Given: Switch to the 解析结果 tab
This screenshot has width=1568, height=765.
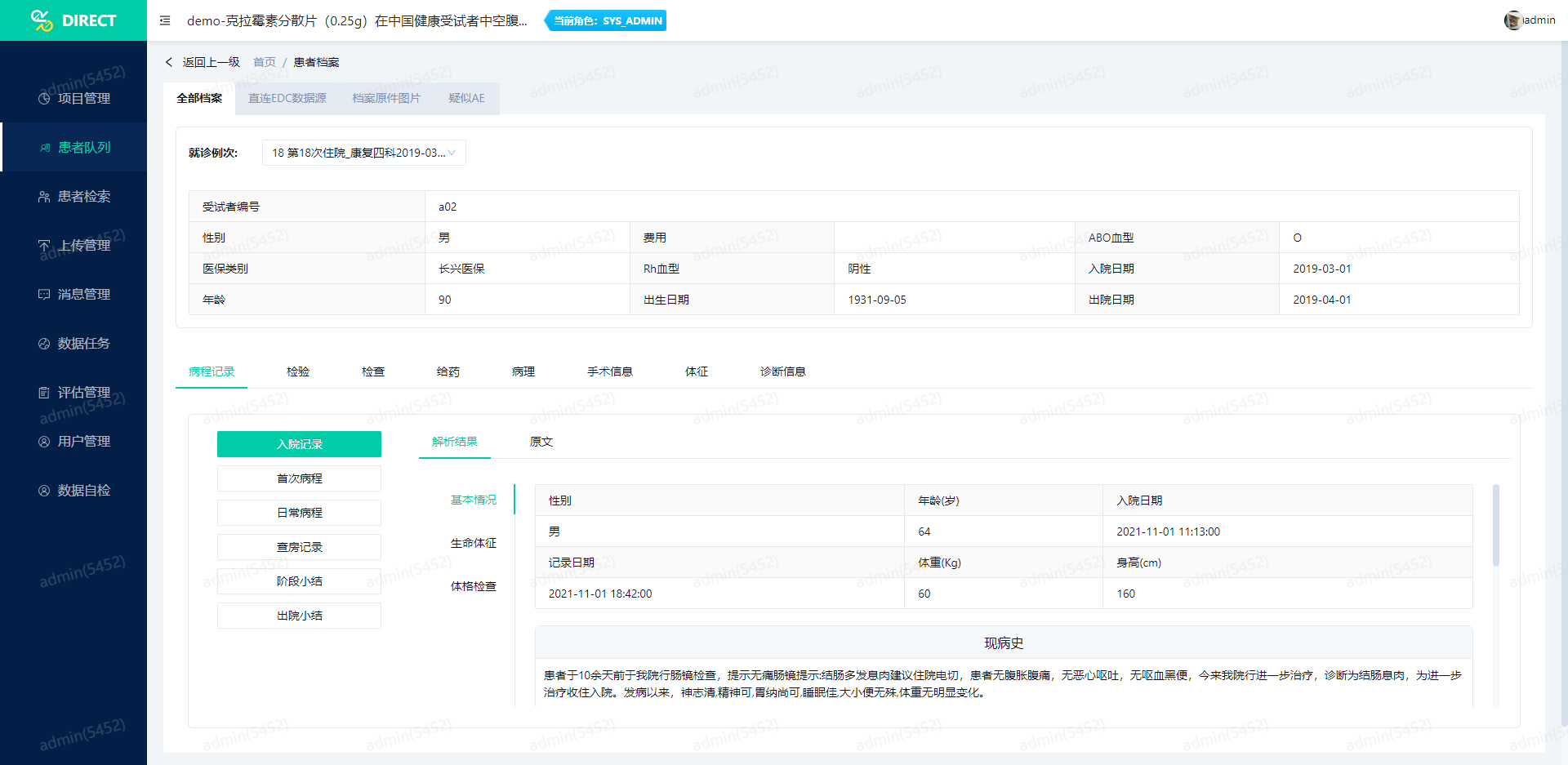Looking at the screenshot, I should tap(455, 442).
